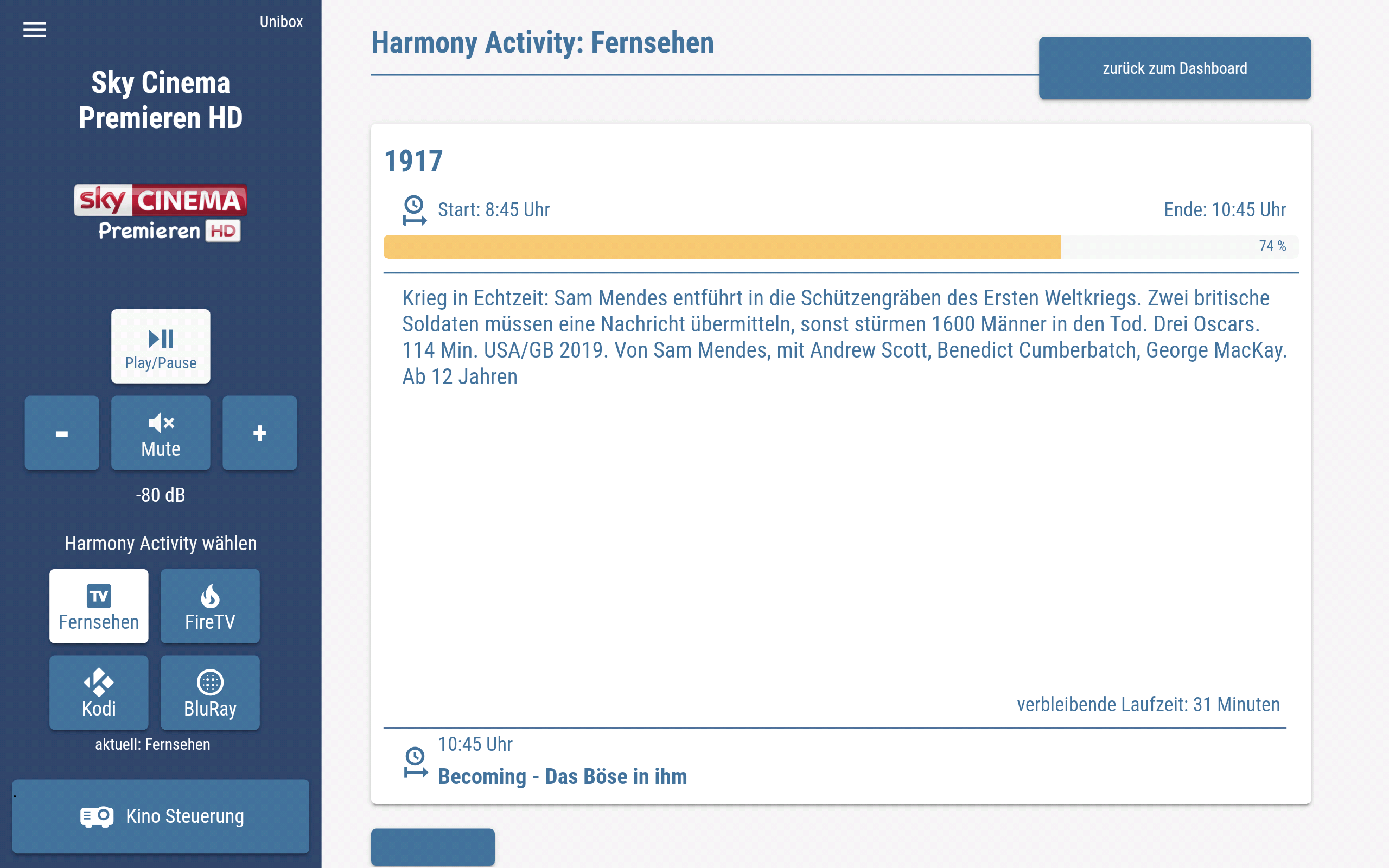
Task: Open the hamburger menu
Action: point(34,30)
